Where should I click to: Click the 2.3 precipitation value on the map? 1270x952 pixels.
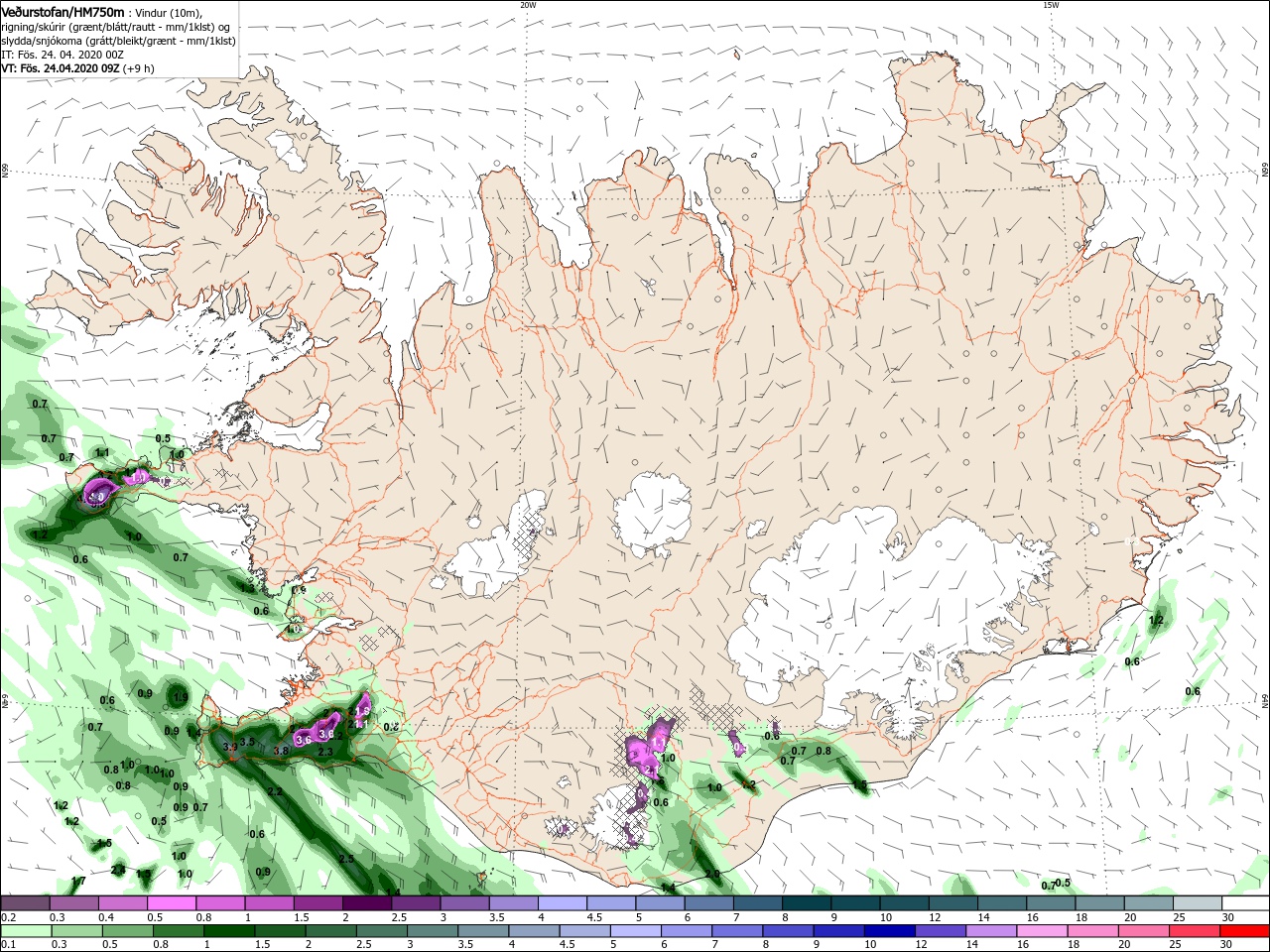tap(324, 753)
